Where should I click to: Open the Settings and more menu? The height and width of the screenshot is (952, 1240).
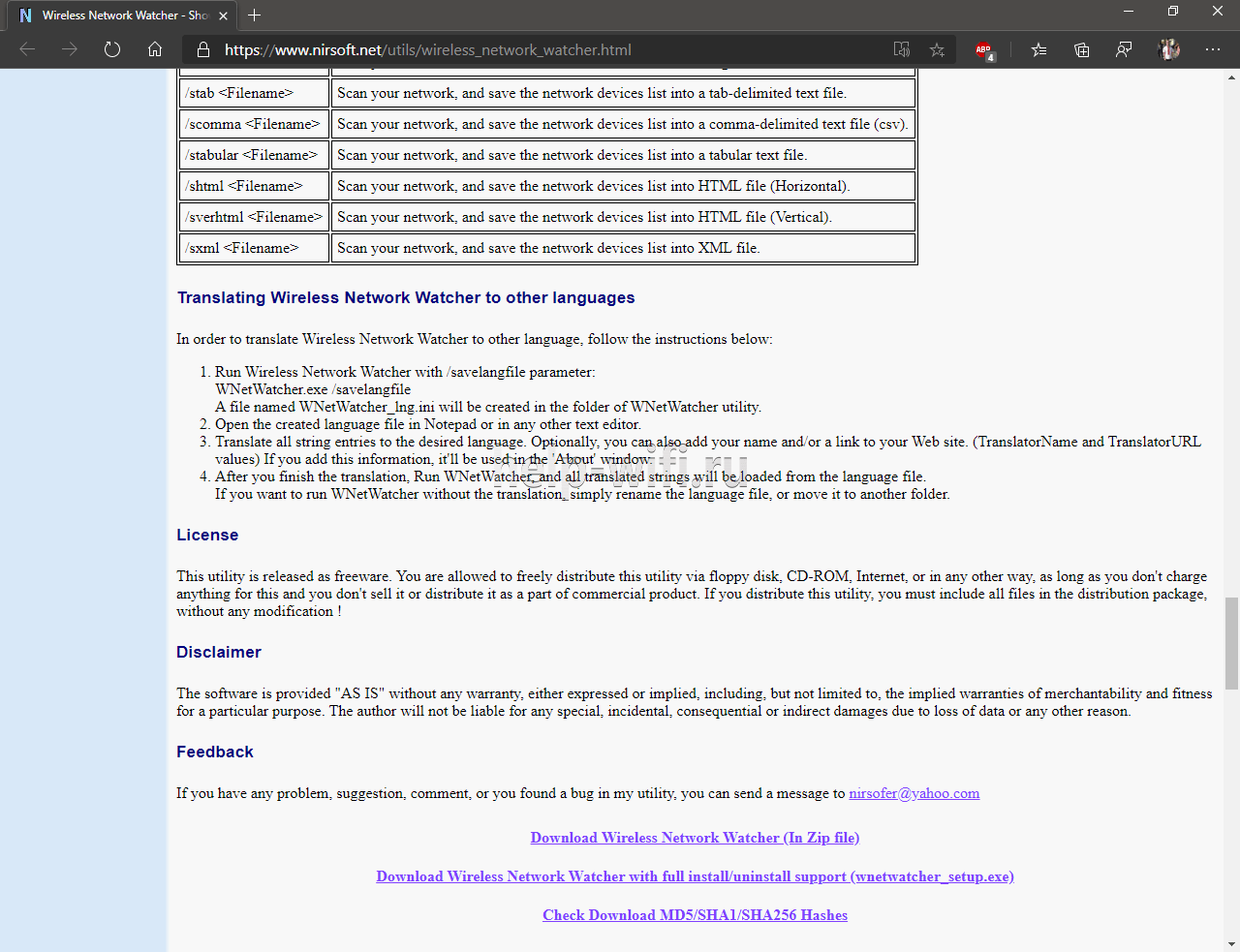click(x=1213, y=49)
